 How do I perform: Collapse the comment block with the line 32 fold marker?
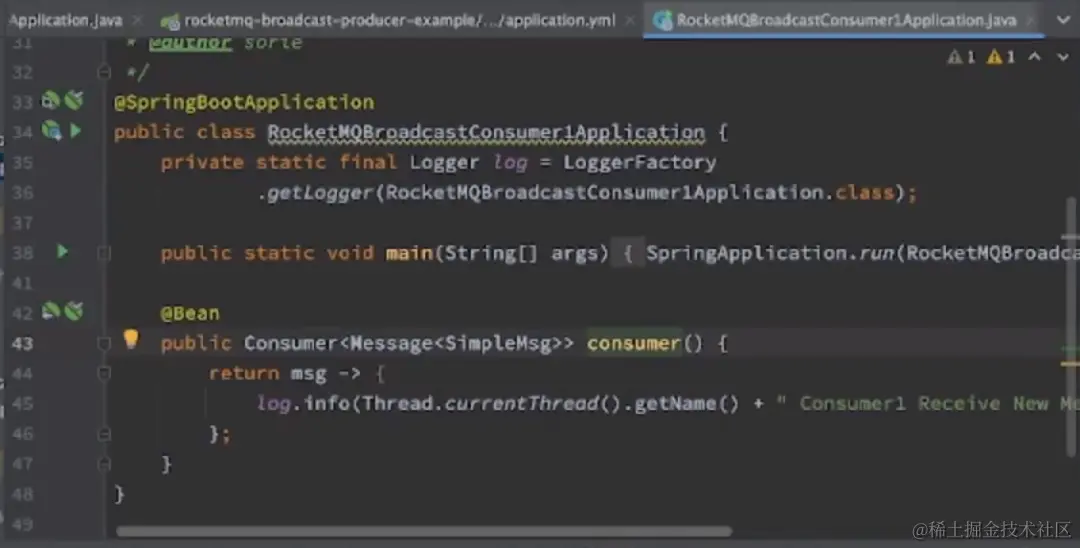(x=104, y=72)
